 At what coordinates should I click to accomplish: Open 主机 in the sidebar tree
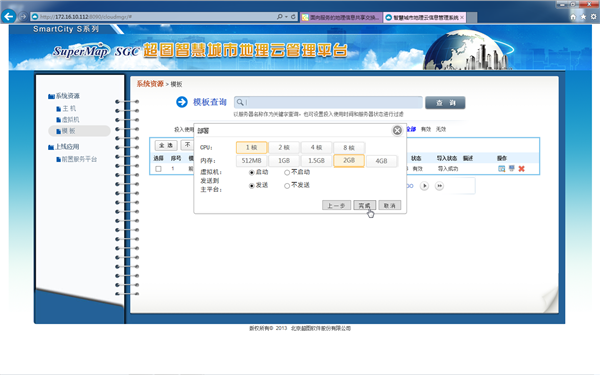click(69, 109)
